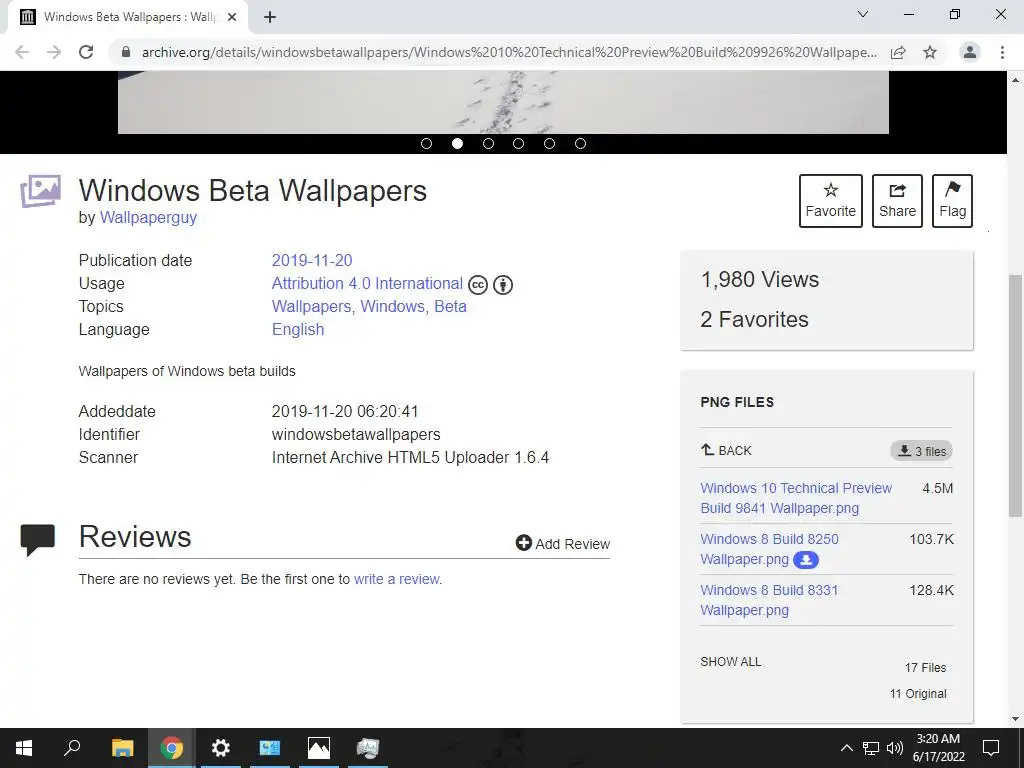Click the Add Review plus icon

tap(524, 543)
